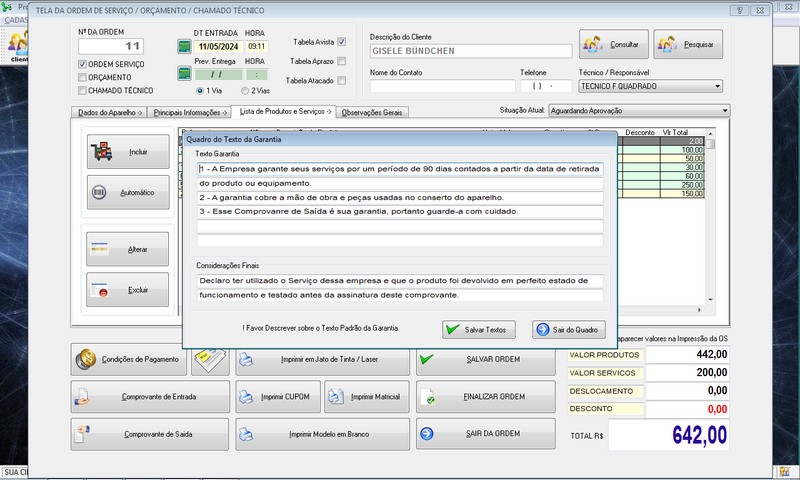
Task: Open Comprovante de Entrada
Action: pos(150,396)
